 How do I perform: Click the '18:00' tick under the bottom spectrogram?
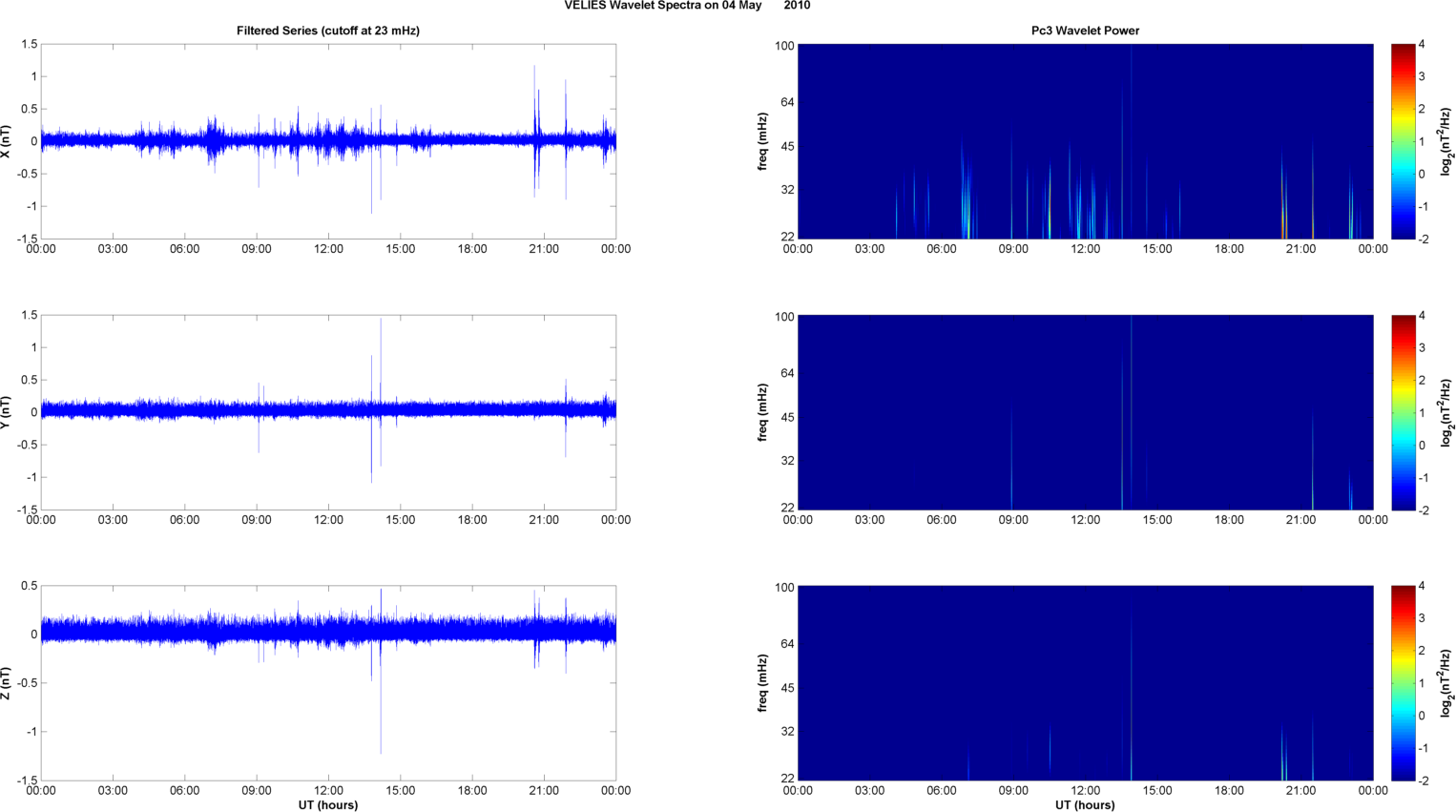[x=1229, y=790]
